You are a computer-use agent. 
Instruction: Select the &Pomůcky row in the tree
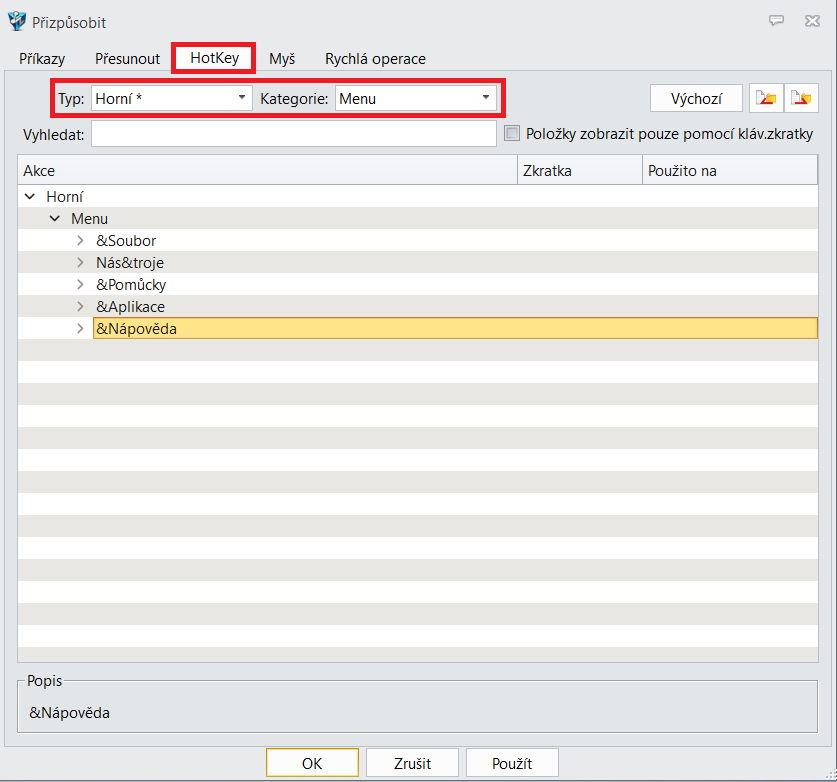(131, 285)
